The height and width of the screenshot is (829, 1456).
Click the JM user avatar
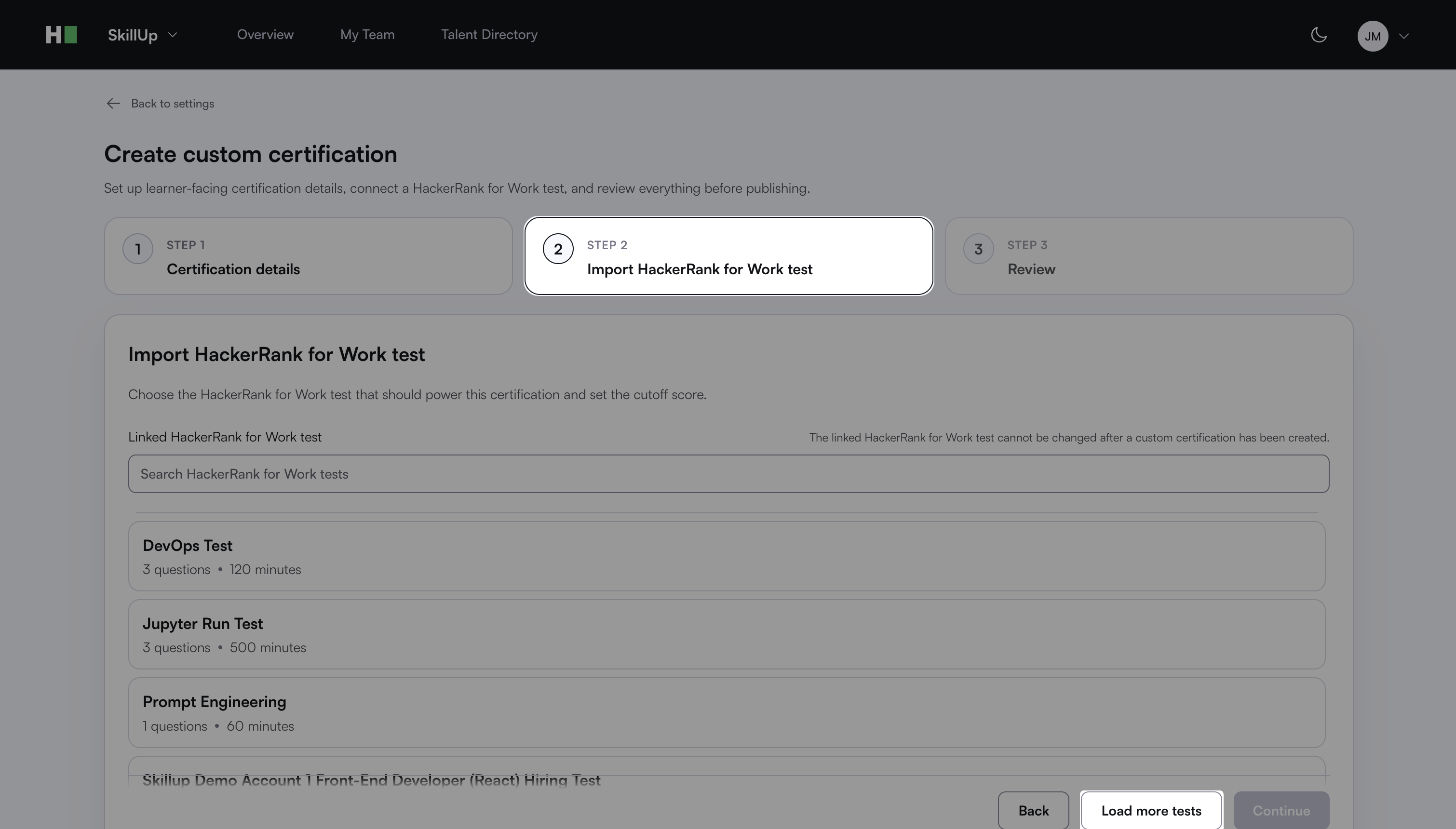1372,36
